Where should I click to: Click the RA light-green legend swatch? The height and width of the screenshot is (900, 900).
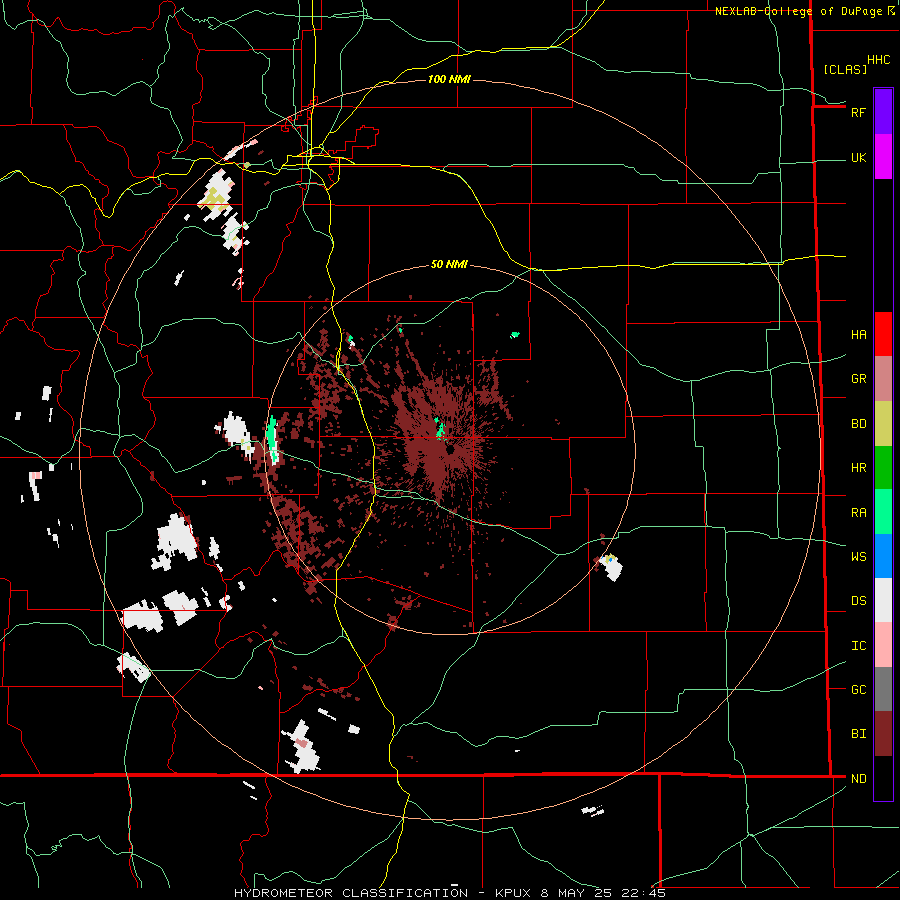pyautogui.click(x=883, y=511)
